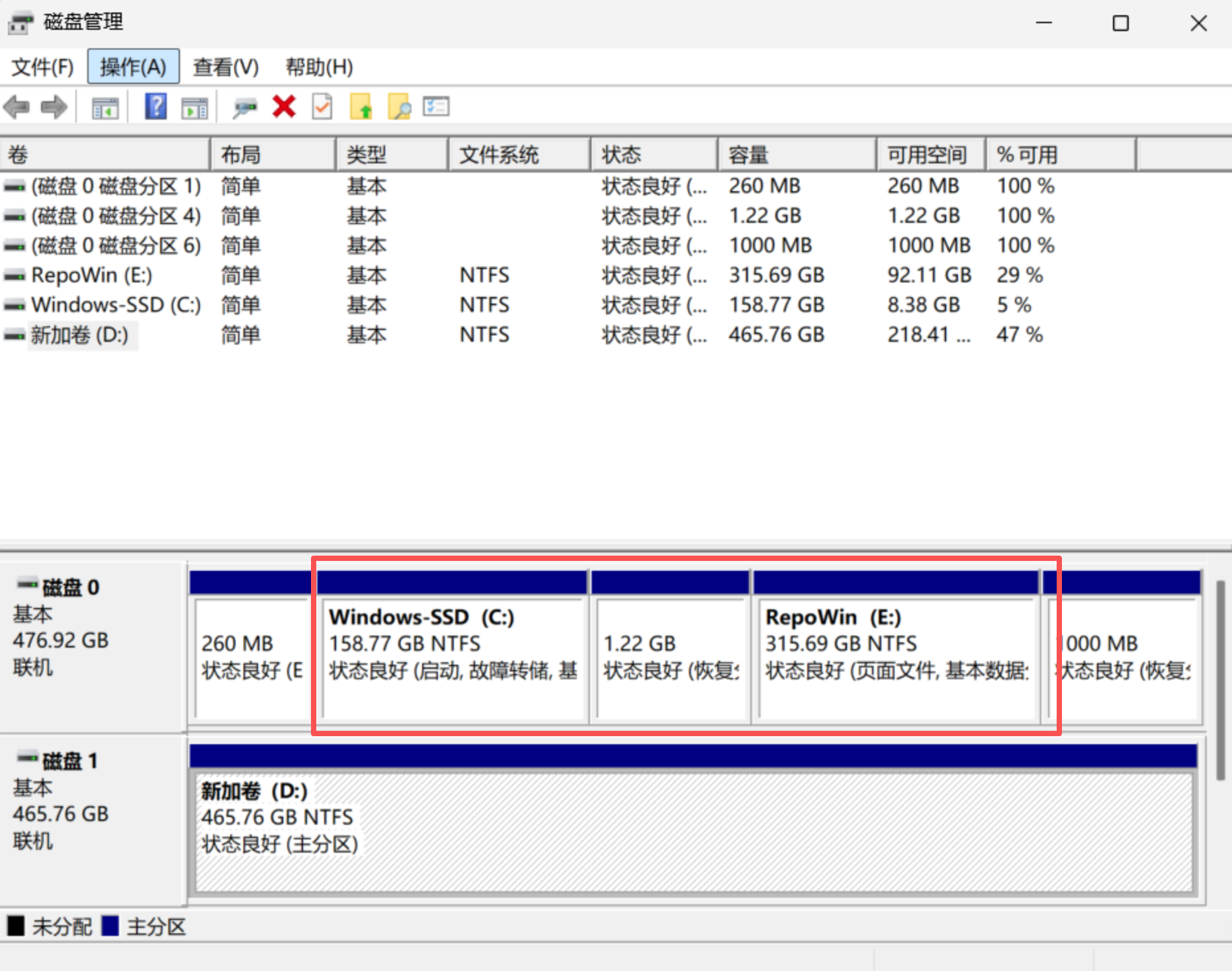Click the red X delete icon

pos(284,106)
